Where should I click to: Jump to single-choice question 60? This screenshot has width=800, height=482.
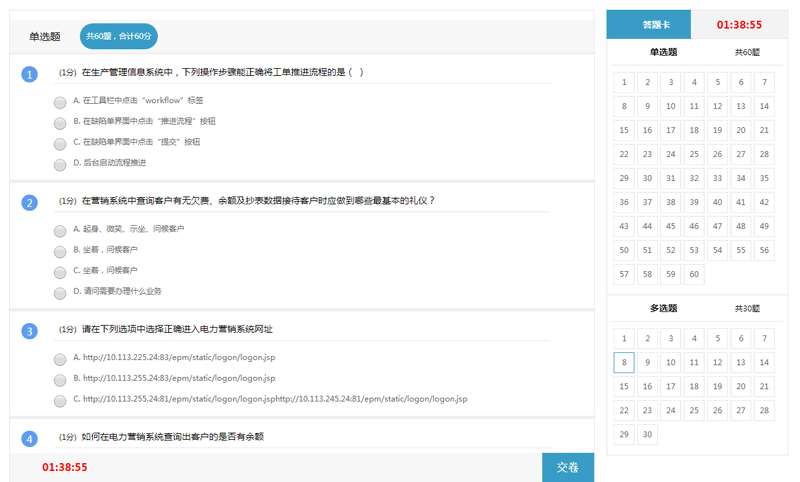(694, 274)
